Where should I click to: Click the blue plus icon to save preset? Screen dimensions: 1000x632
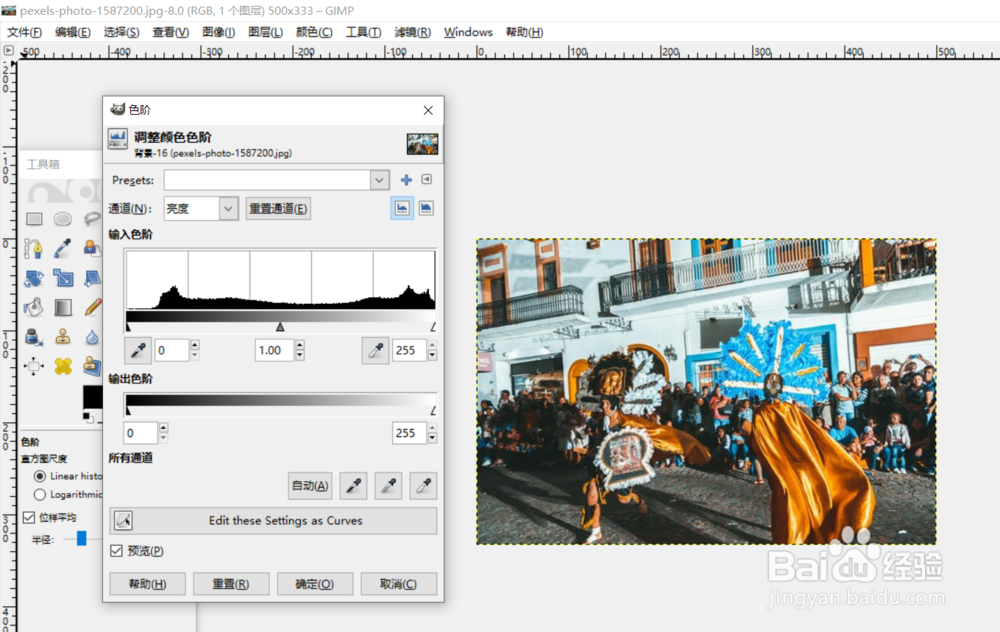coord(406,180)
